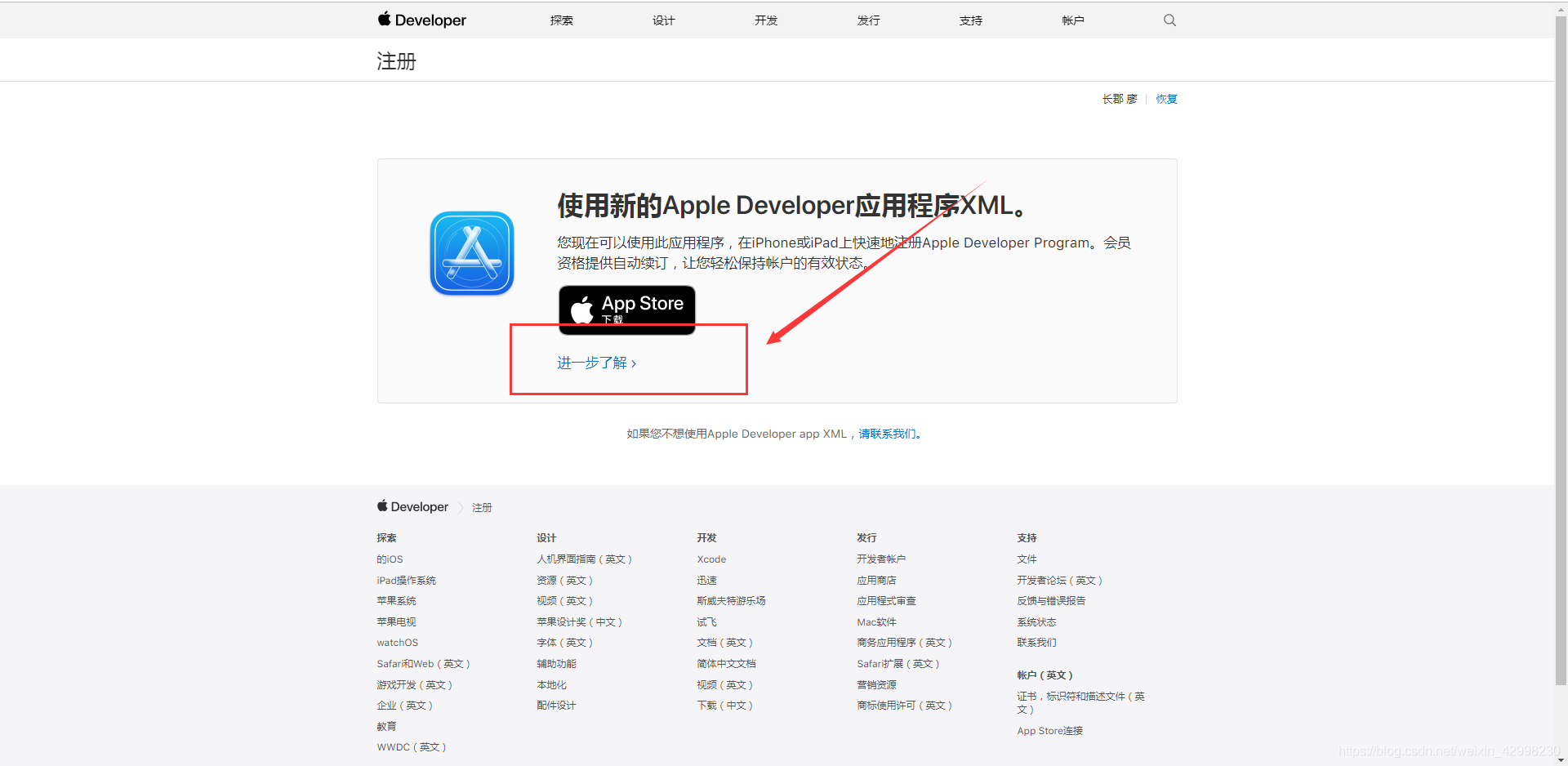Open footer link 反馈与错误报告
The height and width of the screenshot is (766, 1568).
pyautogui.click(x=1051, y=601)
